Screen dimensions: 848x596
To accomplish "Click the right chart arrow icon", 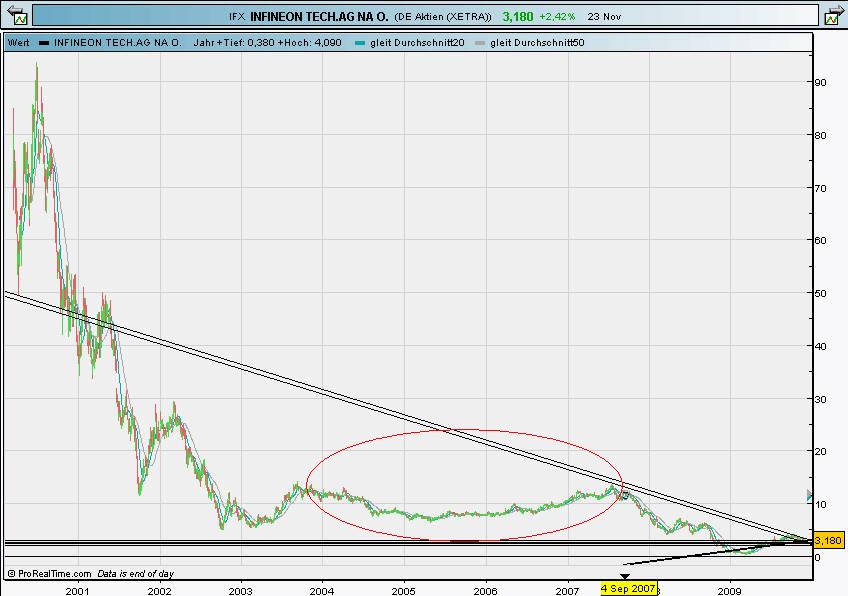I will tap(833, 15).
